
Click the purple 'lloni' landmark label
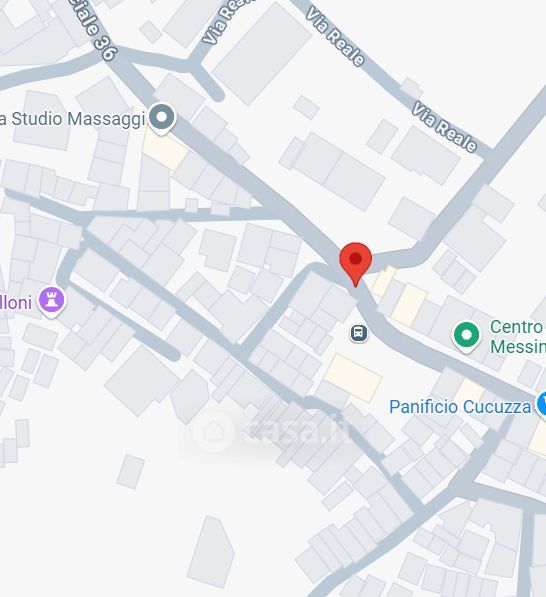click(x=16, y=303)
